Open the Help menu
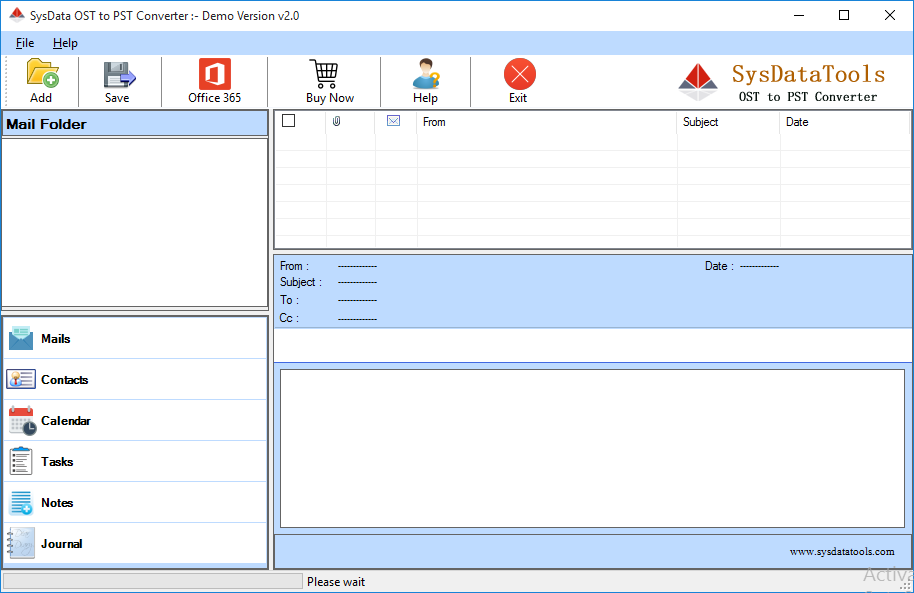The width and height of the screenshot is (914, 593). [x=65, y=43]
